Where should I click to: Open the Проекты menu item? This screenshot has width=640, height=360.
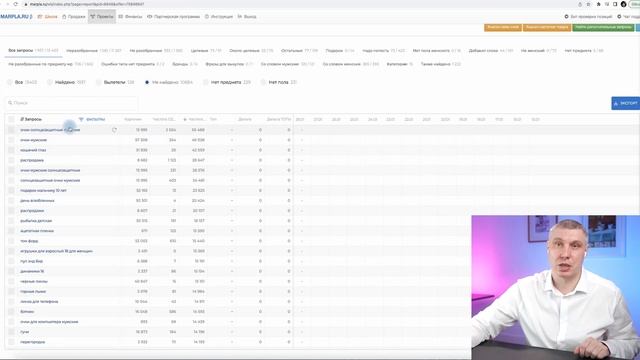point(102,17)
